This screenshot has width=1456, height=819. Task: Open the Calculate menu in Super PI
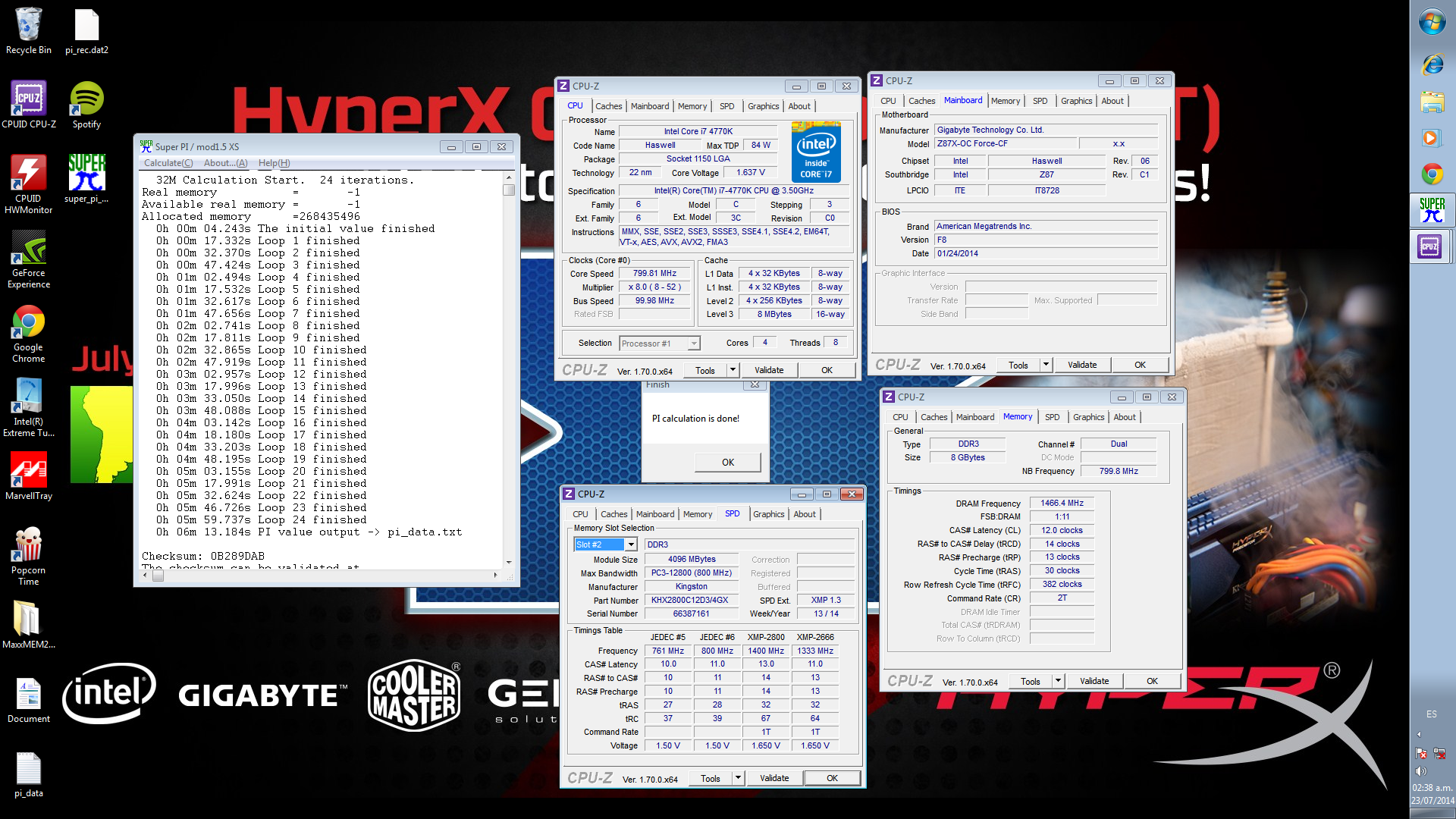point(168,163)
